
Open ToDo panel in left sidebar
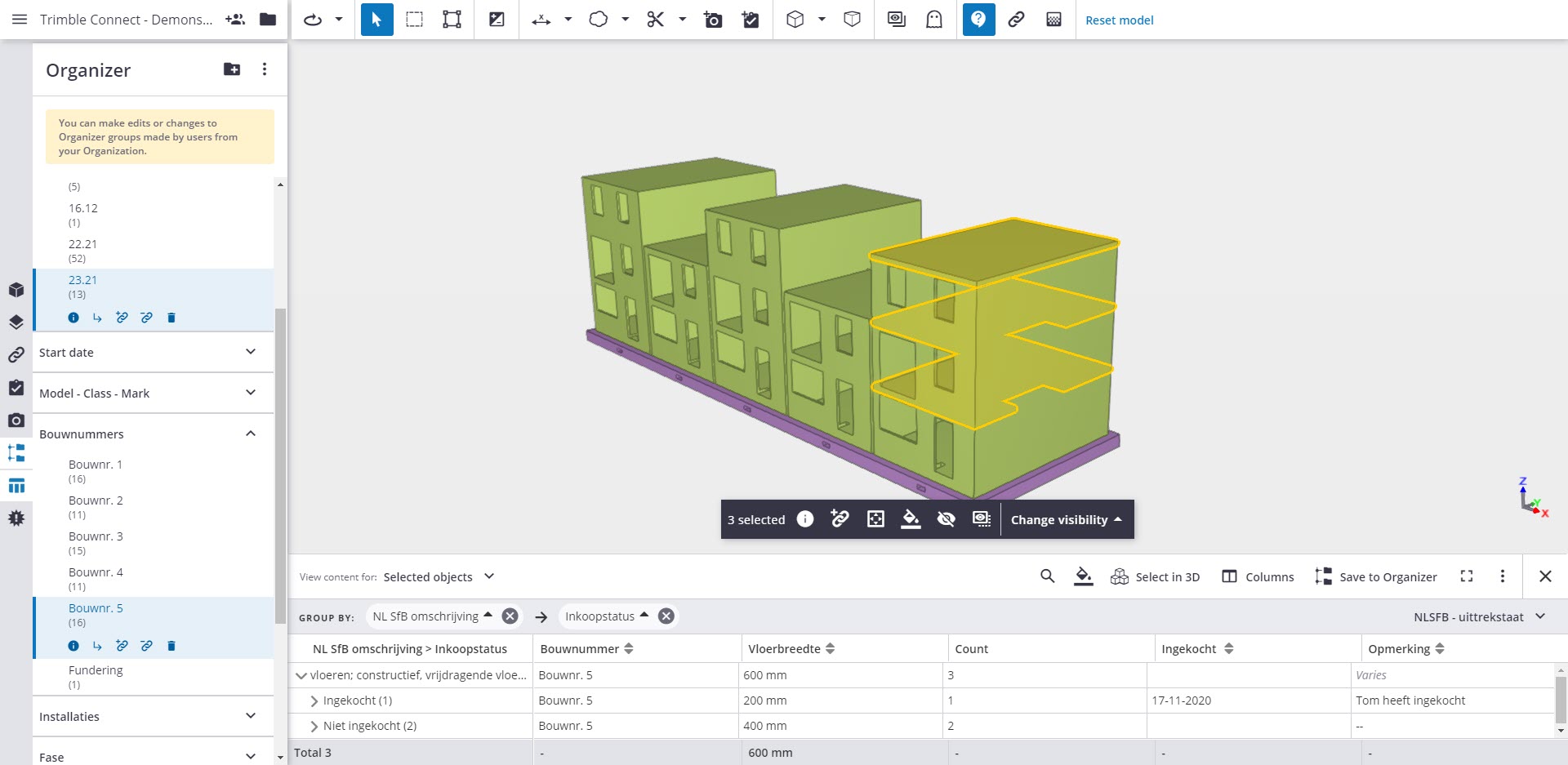16,388
